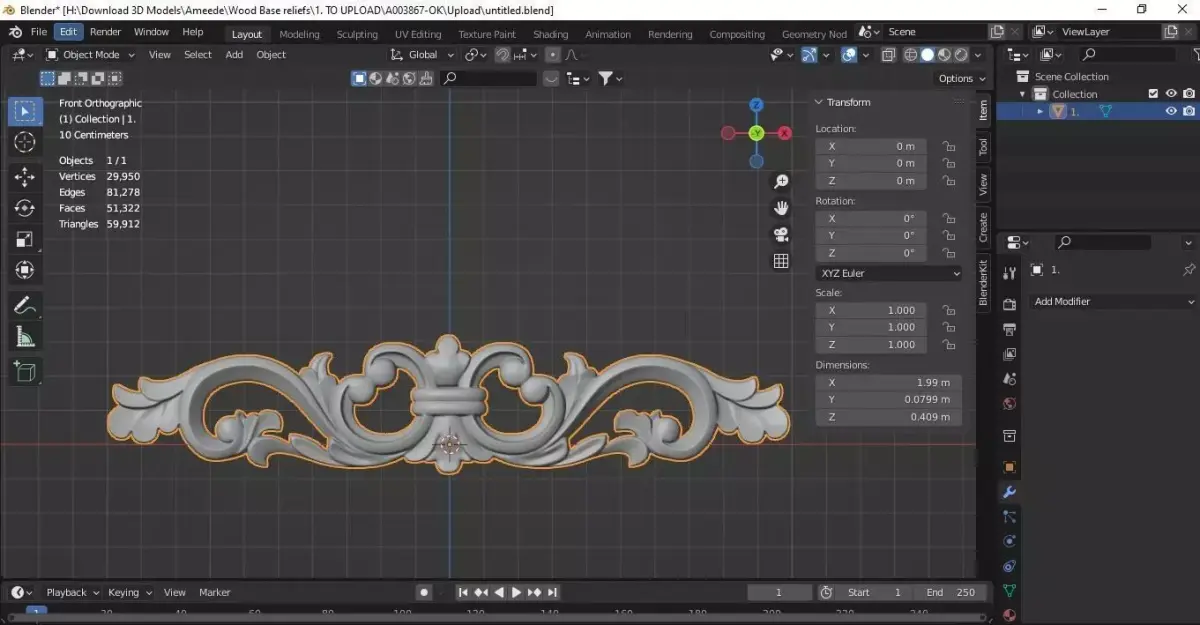The width and height of the screenshot is (1200, 625).
Task: Open the Physics properties tab
Action: pos(1009,541)
